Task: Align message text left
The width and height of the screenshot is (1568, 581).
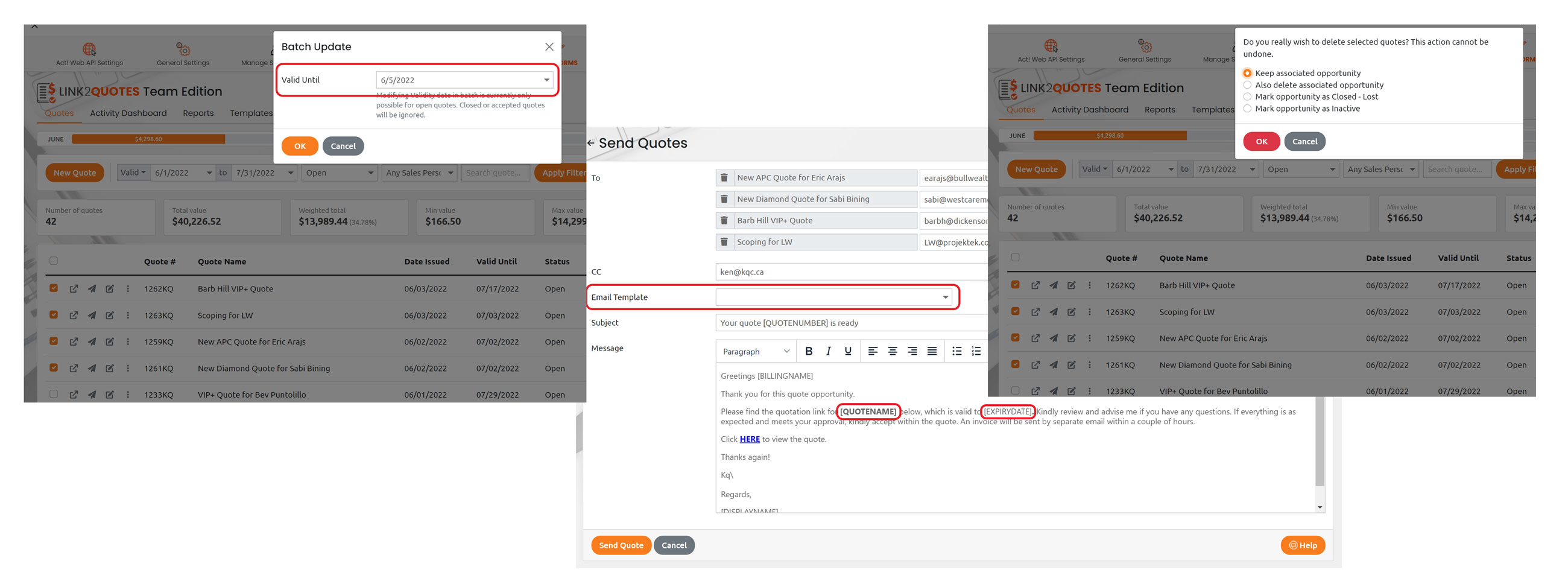Action: (x=872, y=351)
